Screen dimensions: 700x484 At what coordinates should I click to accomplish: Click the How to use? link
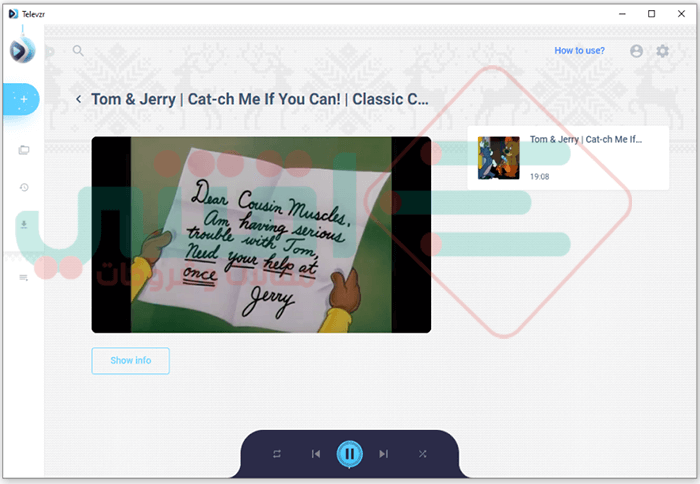coord(579,50)
